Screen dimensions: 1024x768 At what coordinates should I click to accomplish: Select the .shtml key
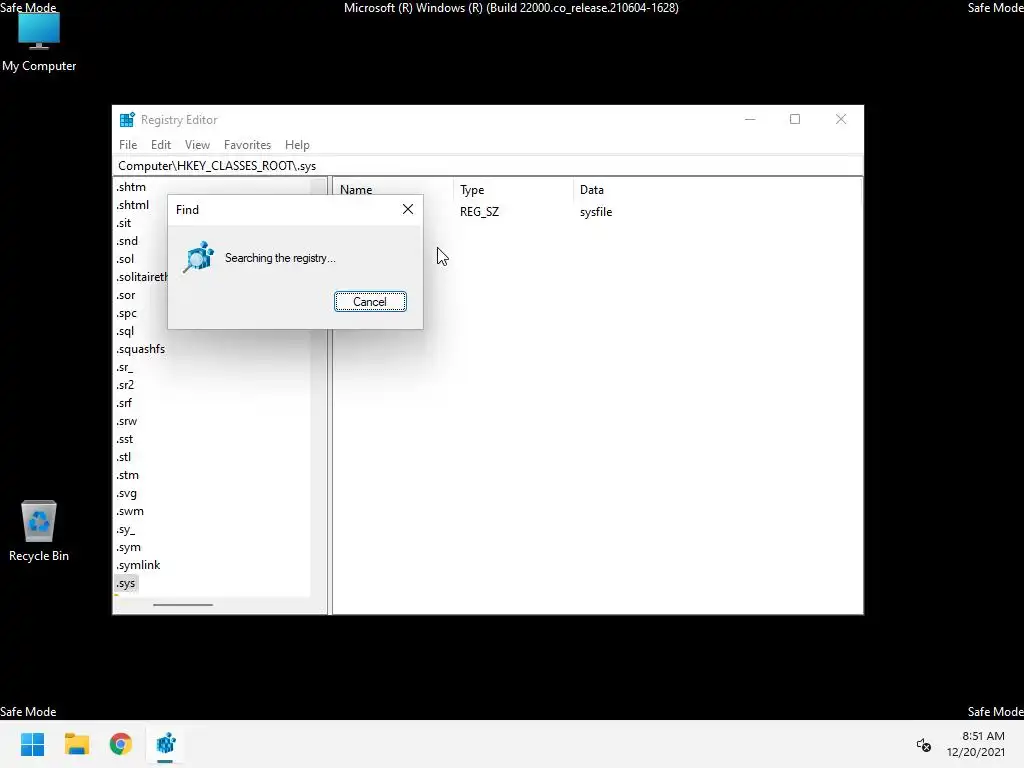coord(133,205)
